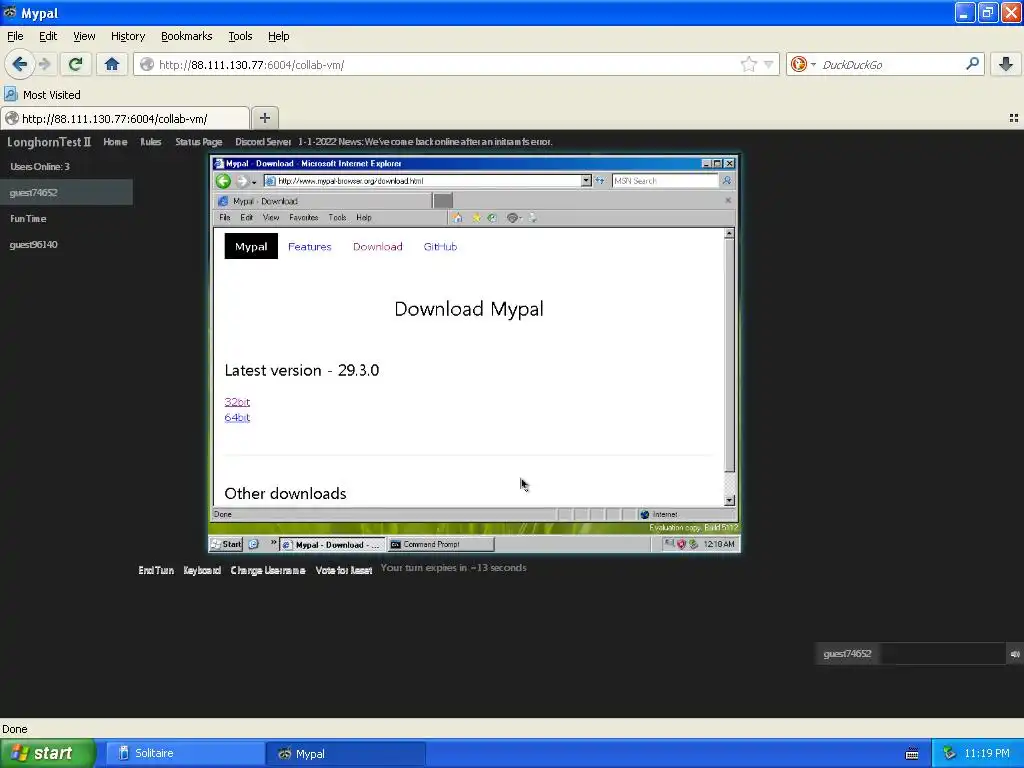Open the on-screen Keyboard button
Screen dimensions: 1024x768
tap(202, 570)
